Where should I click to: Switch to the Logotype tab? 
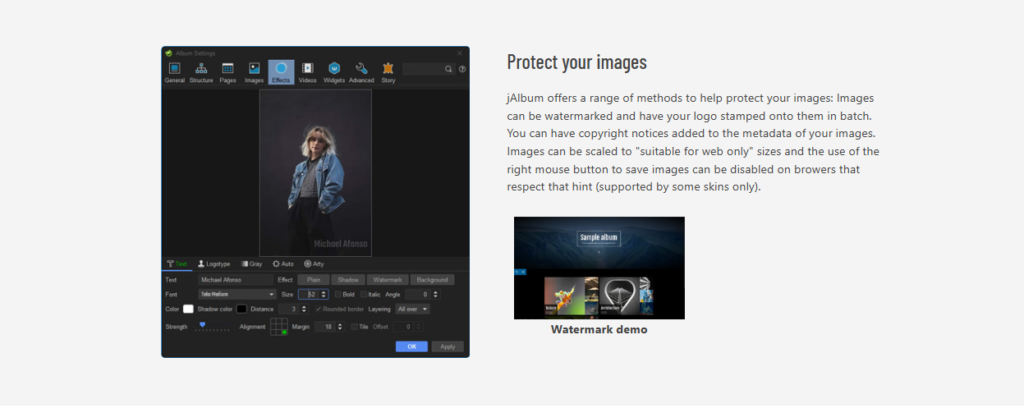coord(214,264)
